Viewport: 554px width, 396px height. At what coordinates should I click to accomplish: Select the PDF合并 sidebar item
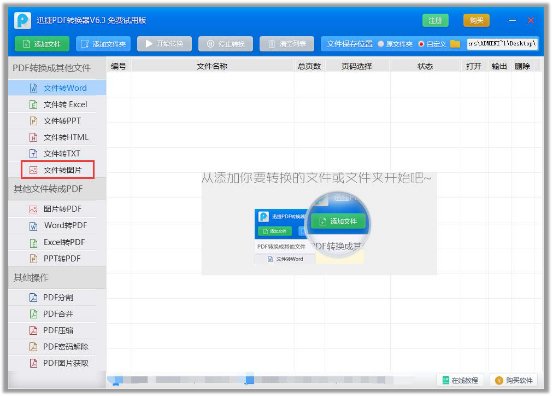point(57,314)
